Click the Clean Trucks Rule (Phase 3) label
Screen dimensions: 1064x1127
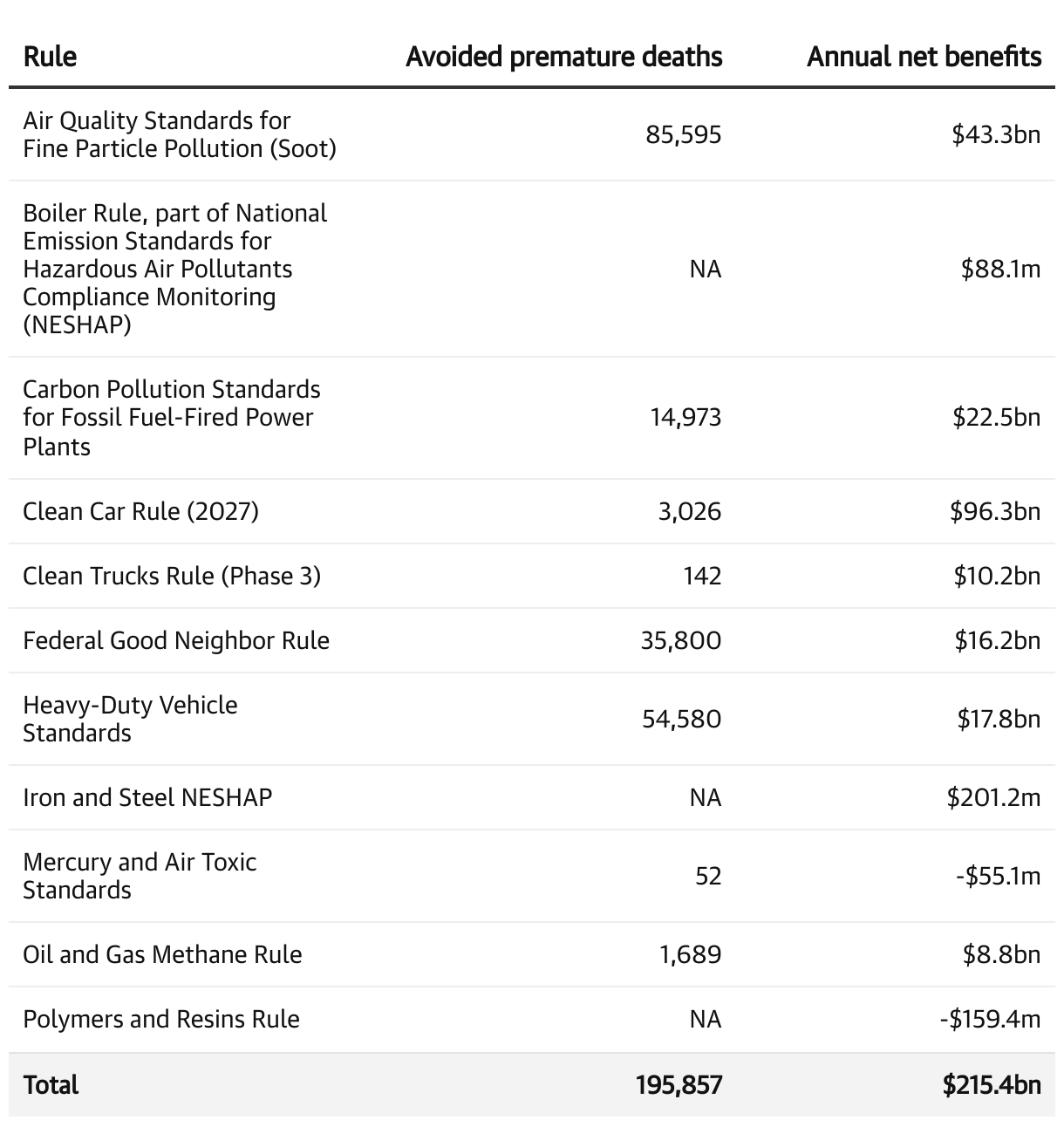[x=172, y=576]
